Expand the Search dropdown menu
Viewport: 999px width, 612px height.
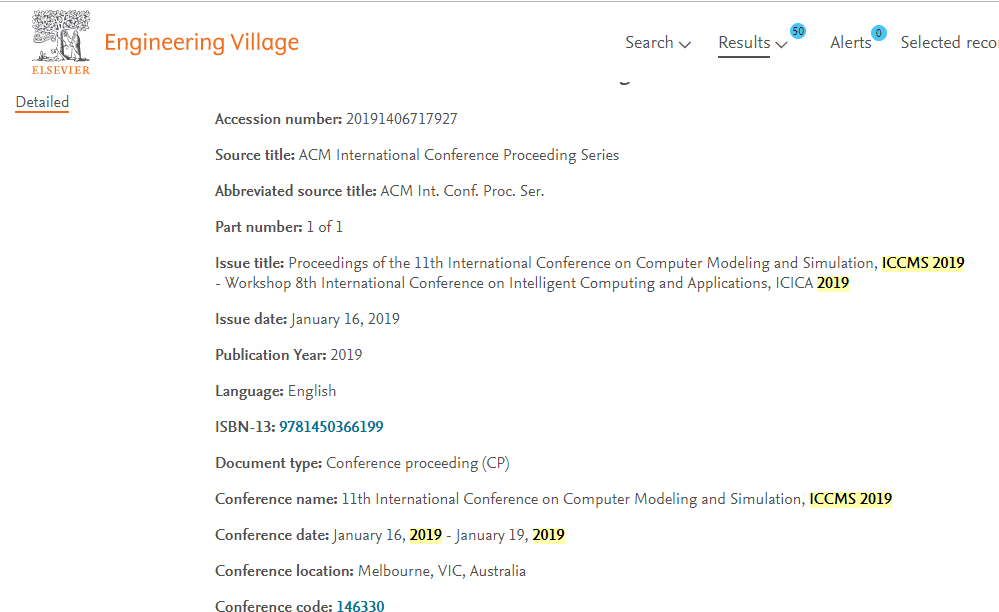coord(658,43)
